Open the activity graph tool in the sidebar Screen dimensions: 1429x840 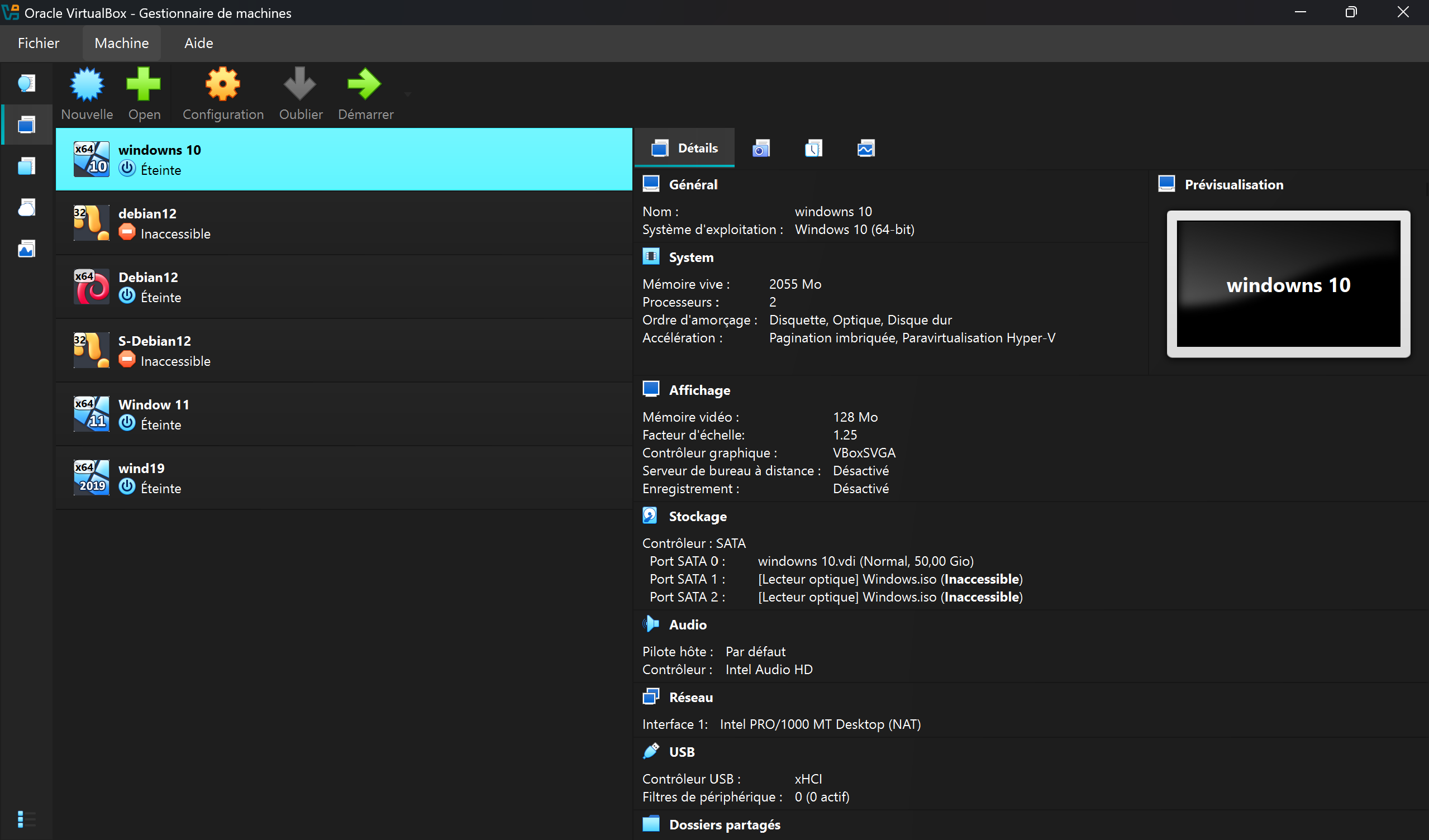pos(26,249)
